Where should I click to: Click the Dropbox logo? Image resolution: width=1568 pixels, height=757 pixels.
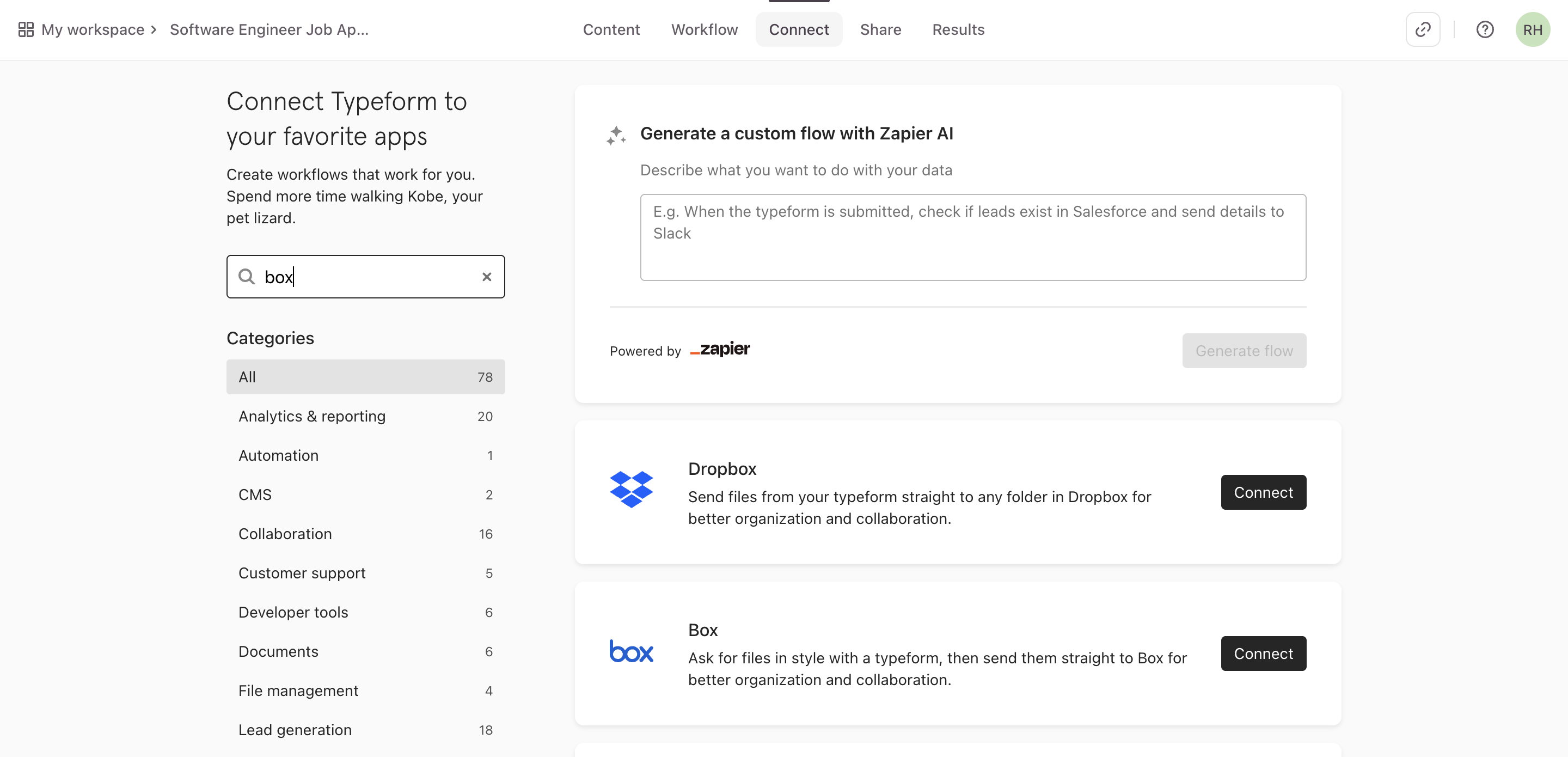[x=631, y=489]
